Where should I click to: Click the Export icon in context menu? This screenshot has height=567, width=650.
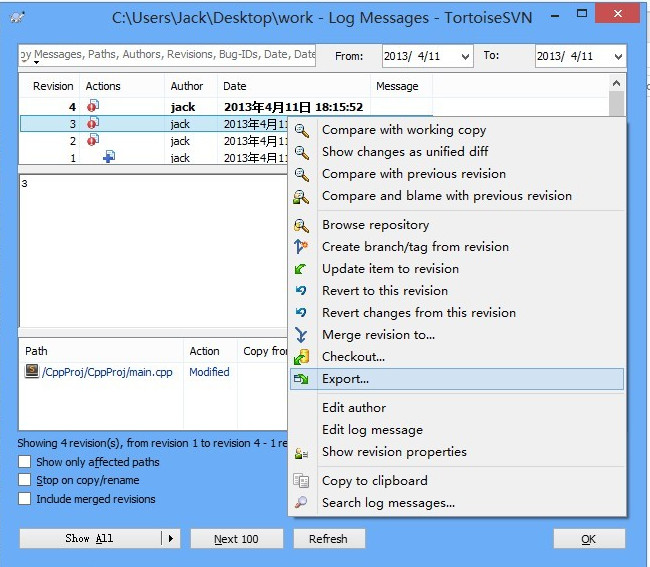pos(301,379)
